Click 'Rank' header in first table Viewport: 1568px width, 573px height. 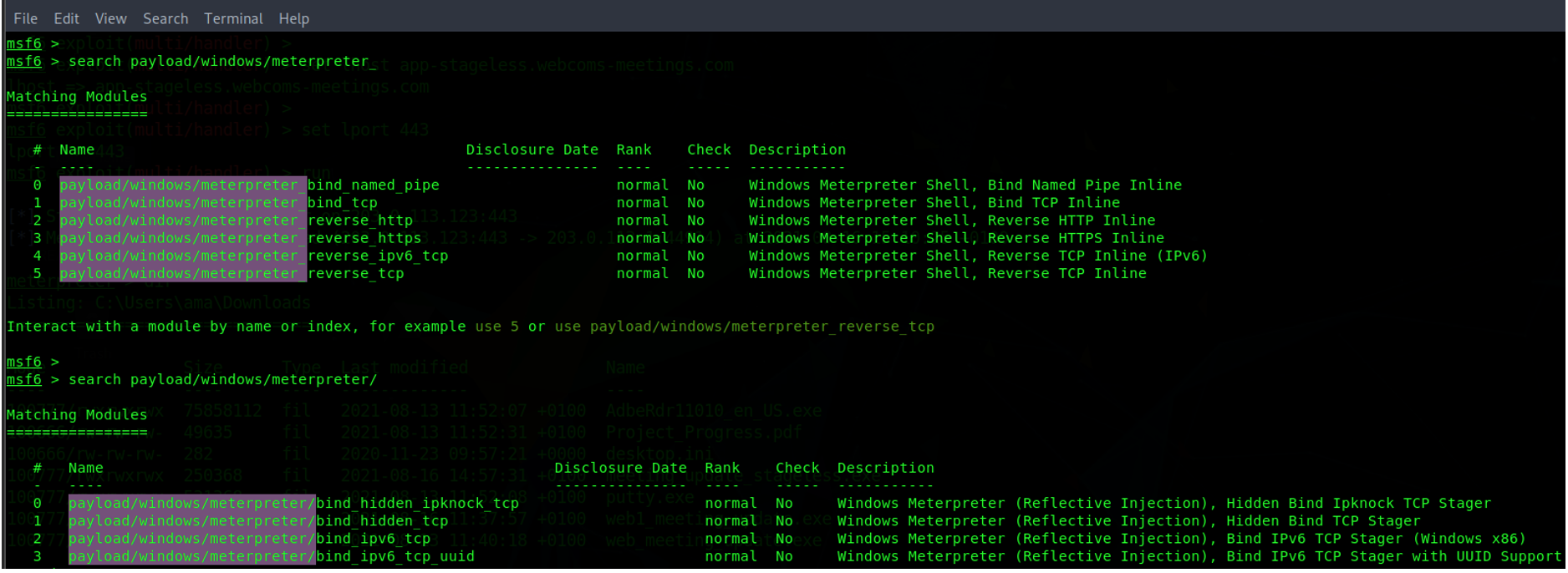coord(634,150)
